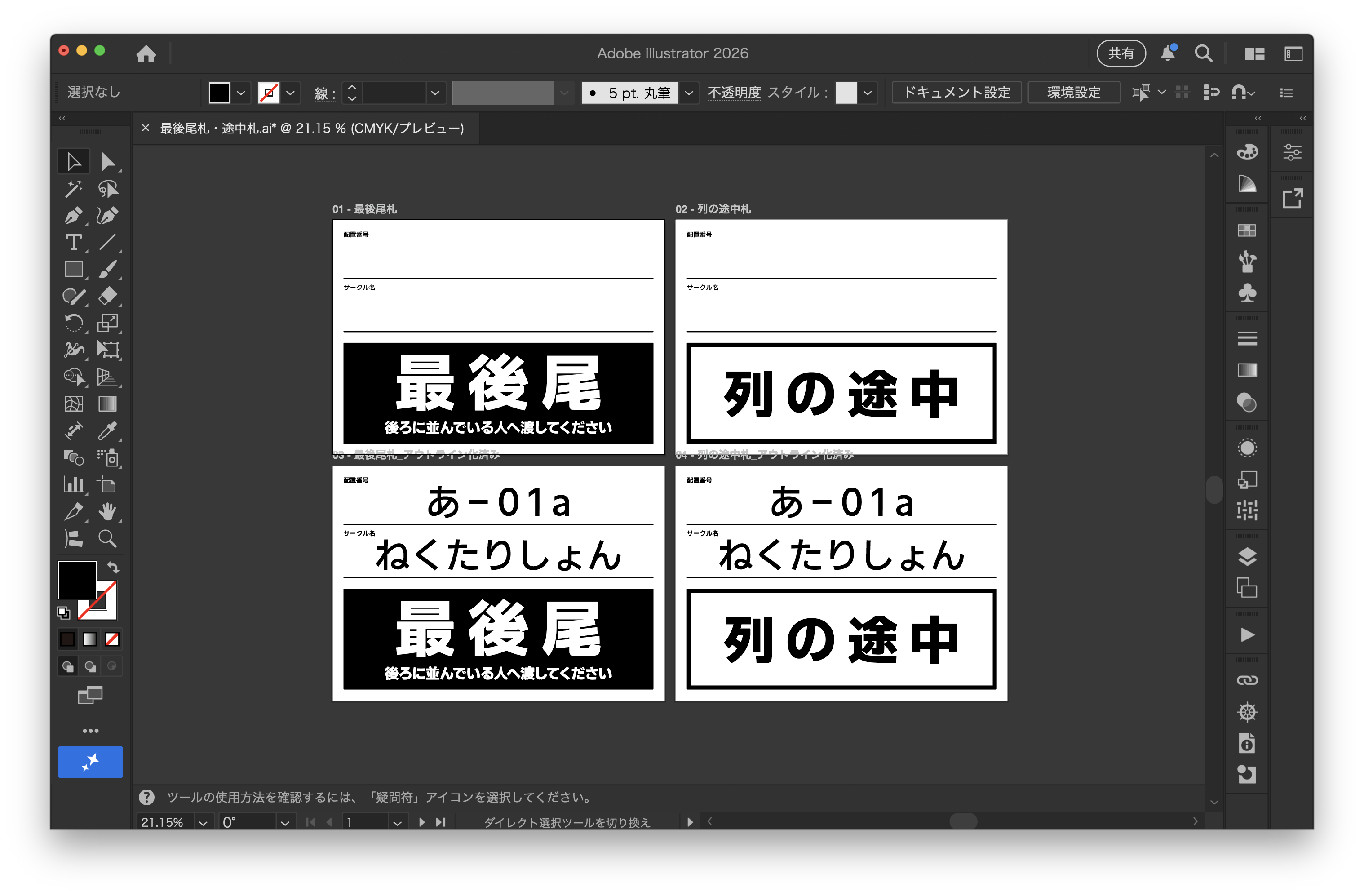Screen dimensions: 1364x896
Task: Open the Gradient panel on the right
Action: [x=1248, y=370]
